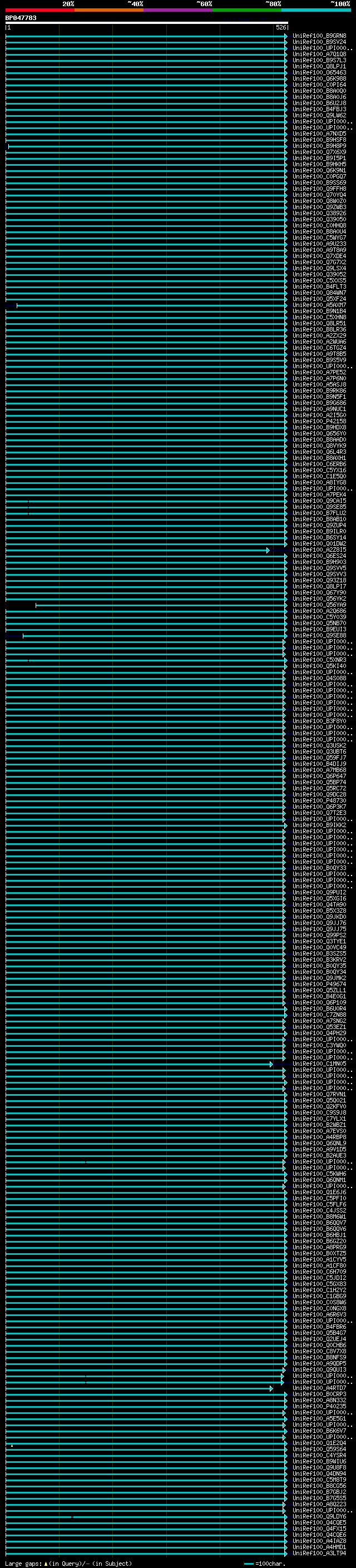
Task: Select the UniRef100_P49674 label
Action: point(319,983)
